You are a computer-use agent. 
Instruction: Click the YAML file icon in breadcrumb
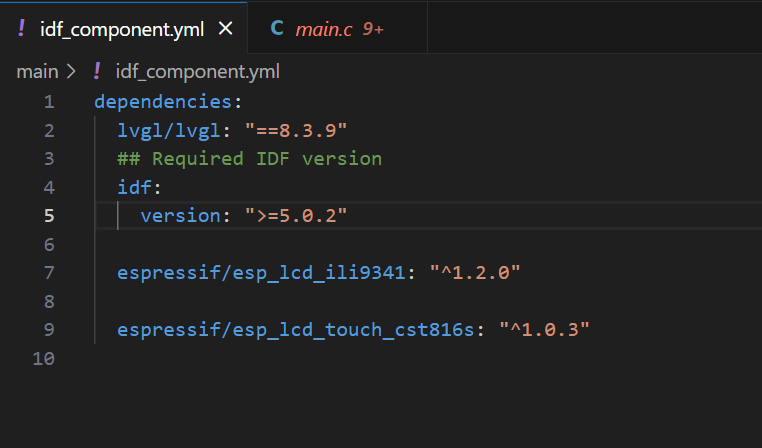point(97,71)
